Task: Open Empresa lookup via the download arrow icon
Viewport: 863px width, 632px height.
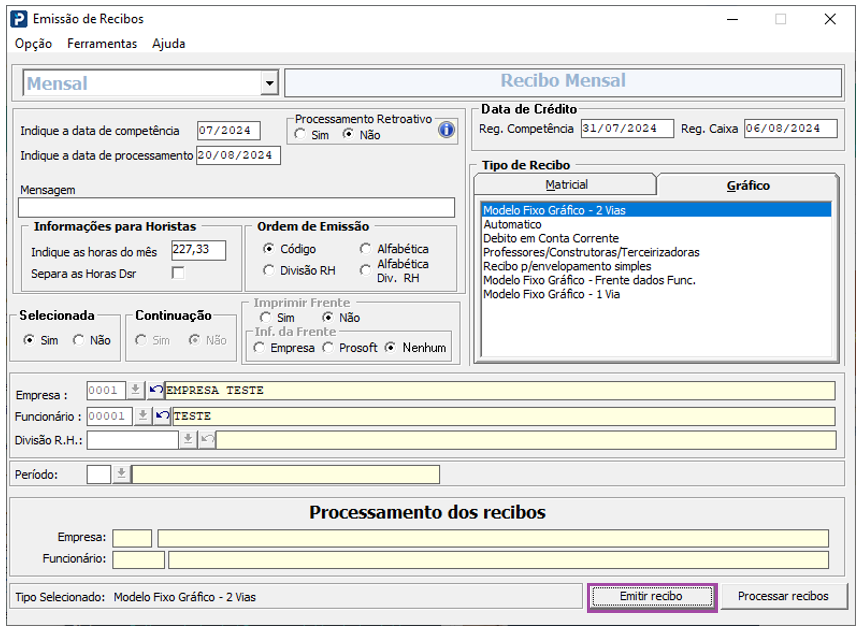Action: (x=135, y=390)
